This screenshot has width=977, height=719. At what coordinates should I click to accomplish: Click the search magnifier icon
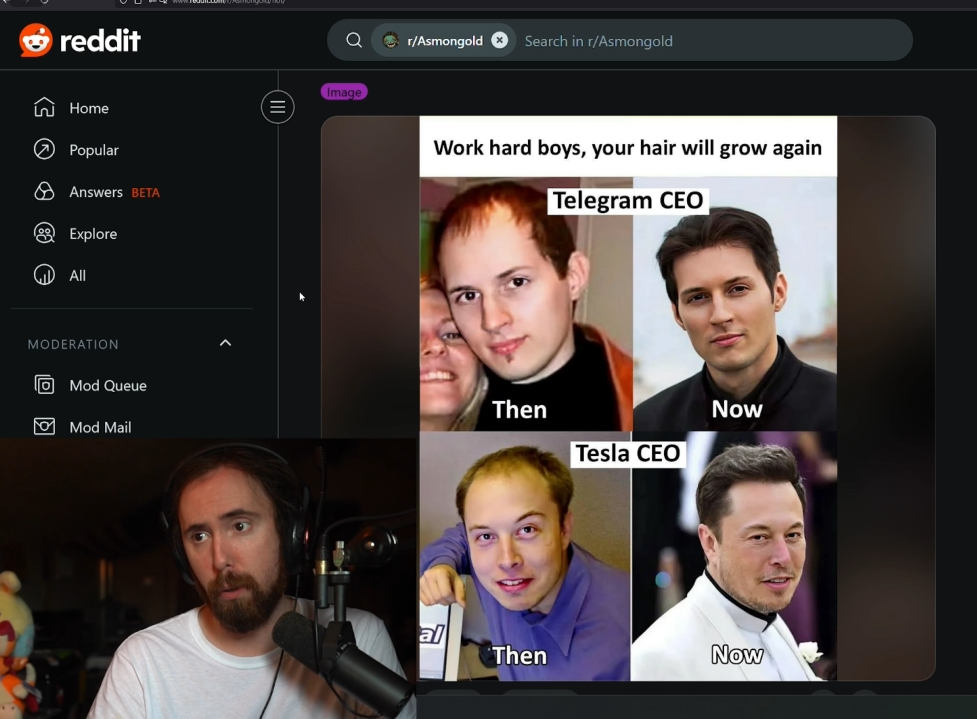[x=354, y=40]
